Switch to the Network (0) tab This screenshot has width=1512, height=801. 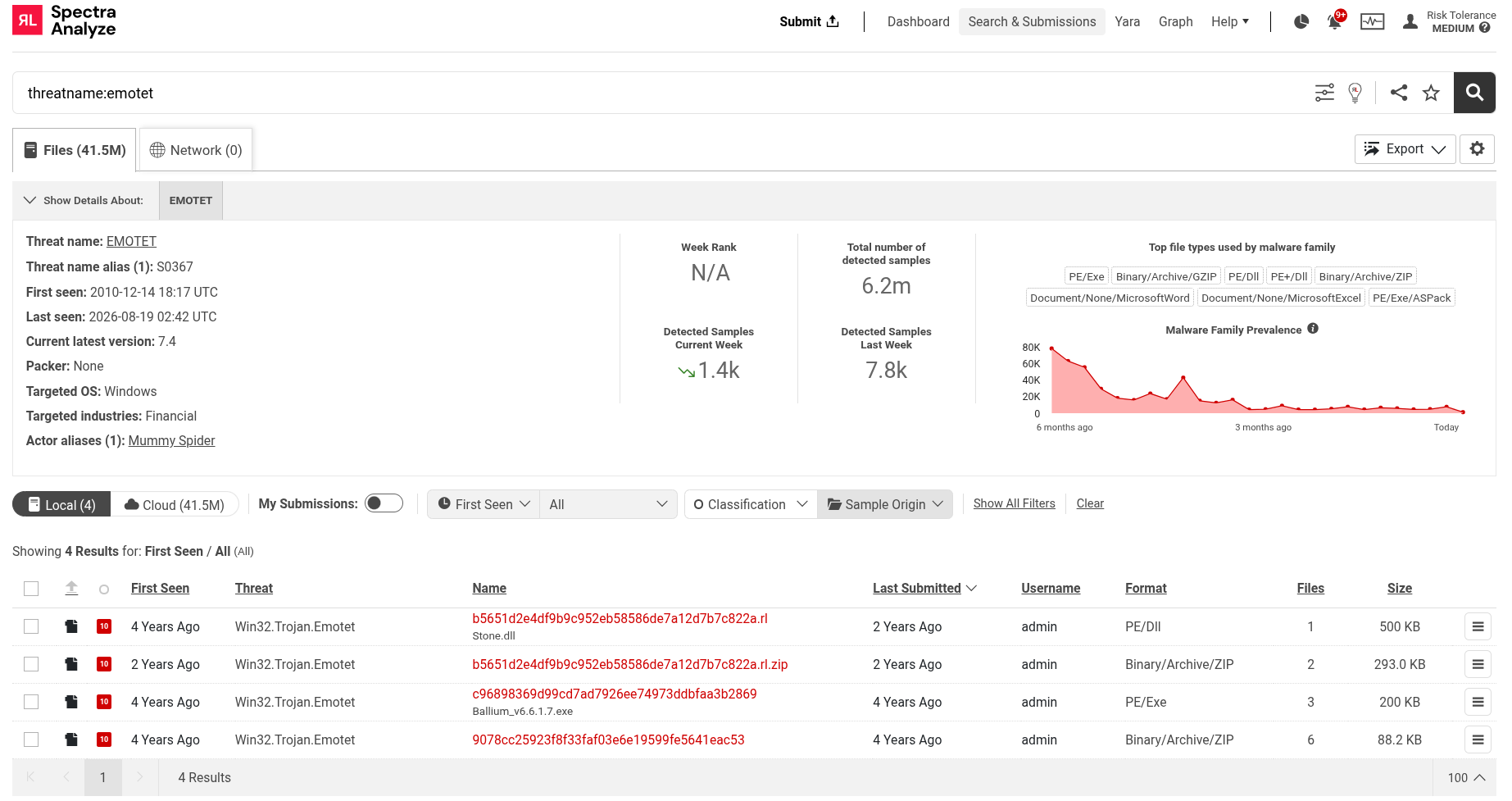[196, 150]
